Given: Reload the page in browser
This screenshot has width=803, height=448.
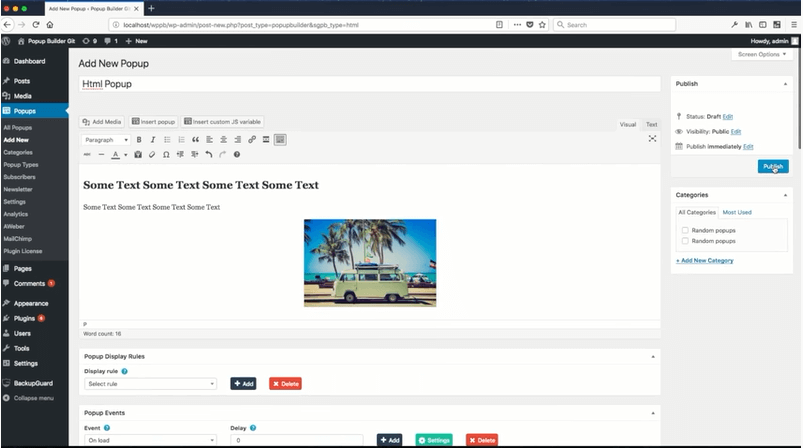Looking at the screenshot, I should [36, 25].
